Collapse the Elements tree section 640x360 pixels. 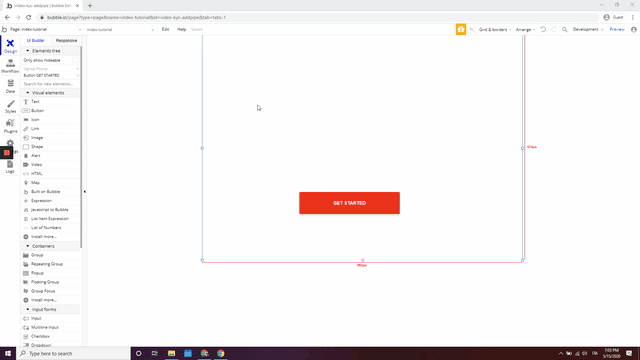coord(28,51)
